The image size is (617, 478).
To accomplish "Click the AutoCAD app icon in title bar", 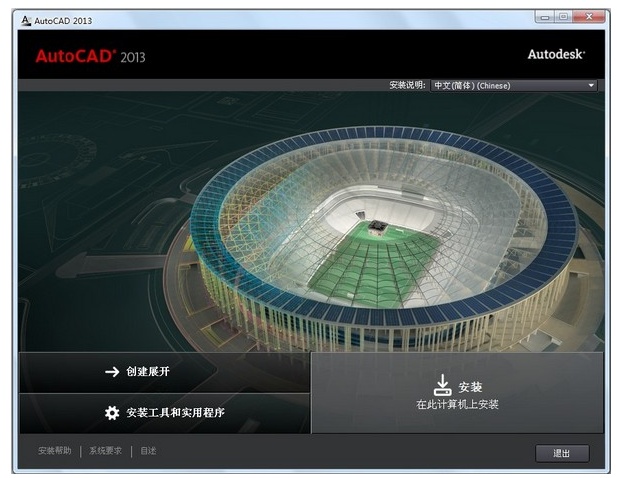I will click(26, 20).
